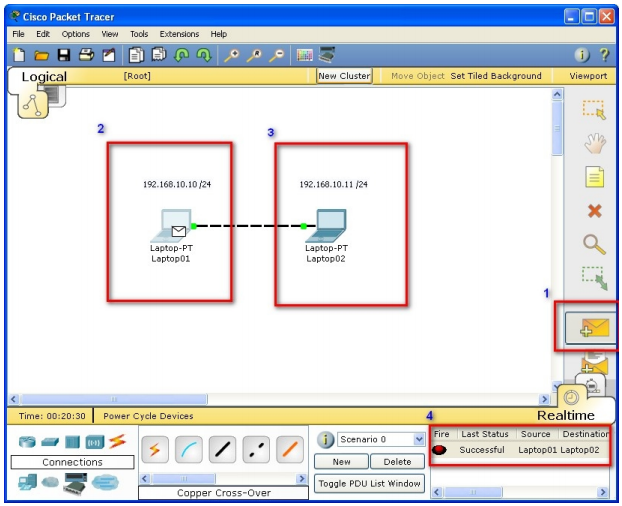Choose the Select tool in the right sidebar

point(594,109)
